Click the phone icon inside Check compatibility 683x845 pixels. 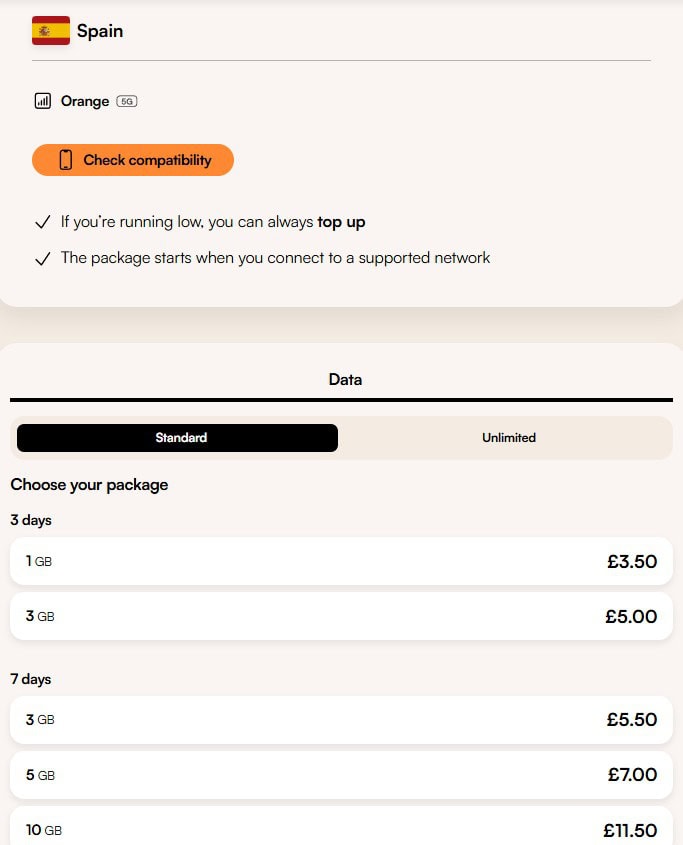click(x=63, y=160)
